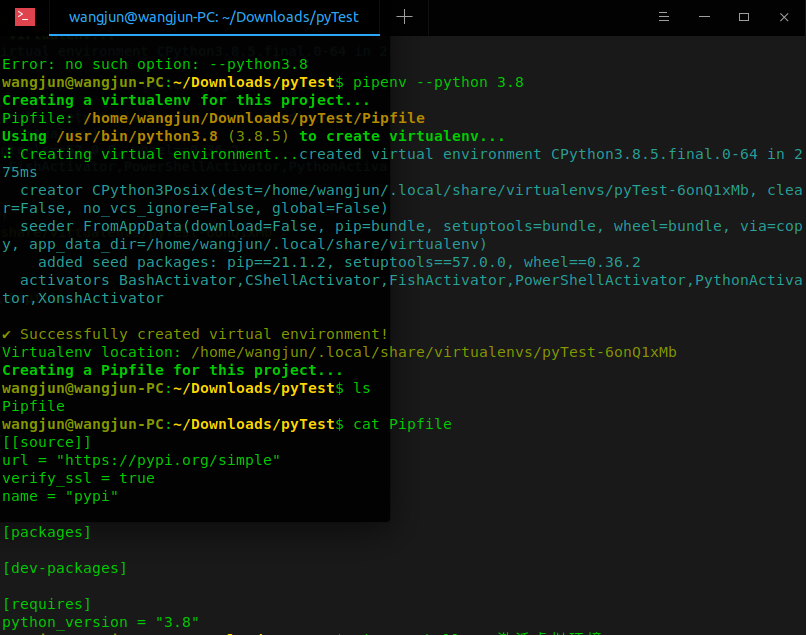Click 'verify_ssl = true' line
This screenshot has width=806, height=635.
78,478
